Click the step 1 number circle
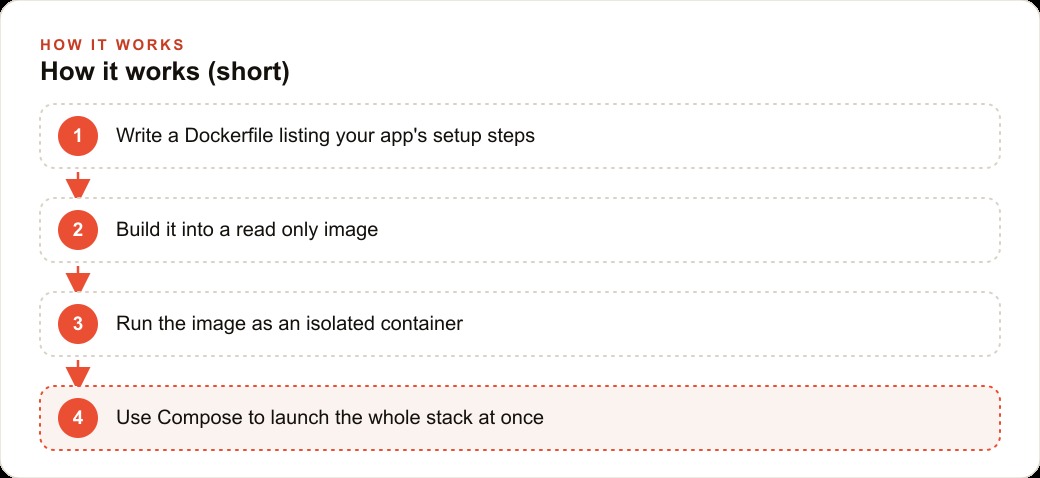1040x478 pixels. [78, 136]
